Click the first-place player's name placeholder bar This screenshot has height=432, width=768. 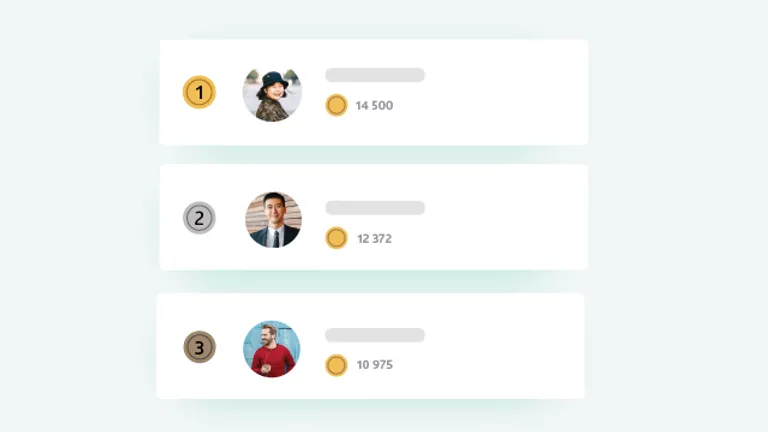point(375,75)
